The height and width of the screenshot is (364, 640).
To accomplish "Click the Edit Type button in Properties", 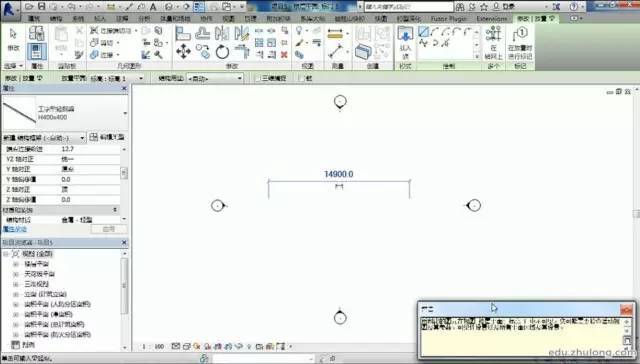I will coord(107,138).
